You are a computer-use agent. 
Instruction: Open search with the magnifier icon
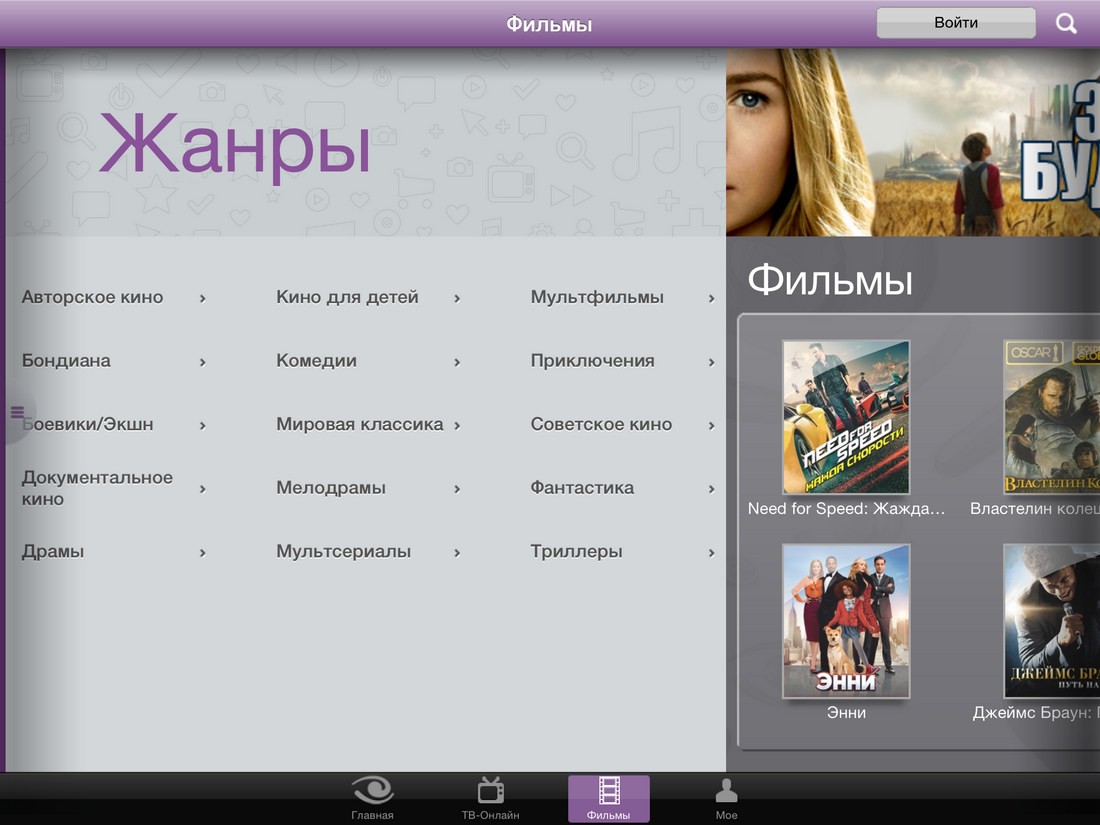point(1066,23)
